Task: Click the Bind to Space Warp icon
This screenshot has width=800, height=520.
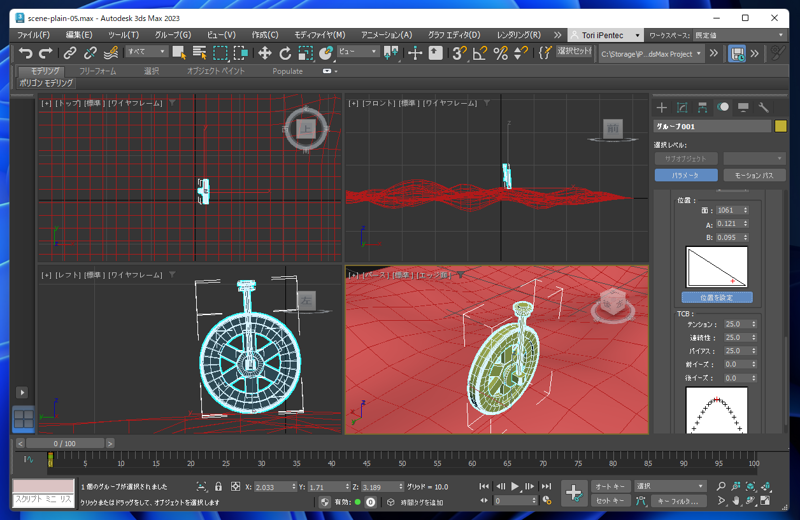Action: click(110, 53)
